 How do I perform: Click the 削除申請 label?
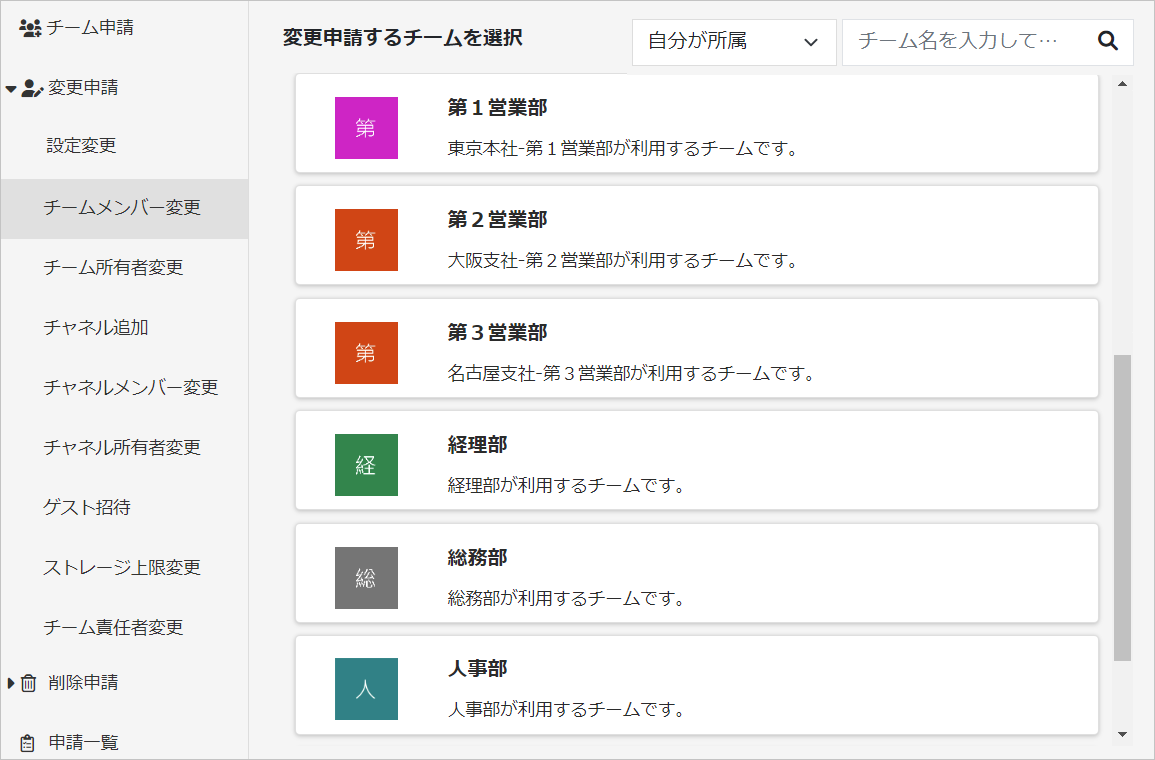83,683
